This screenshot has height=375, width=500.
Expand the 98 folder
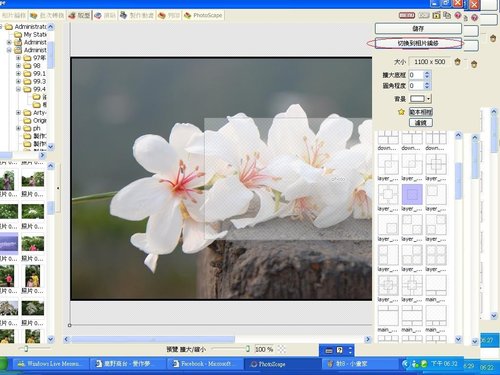click(x=18, y=66)
